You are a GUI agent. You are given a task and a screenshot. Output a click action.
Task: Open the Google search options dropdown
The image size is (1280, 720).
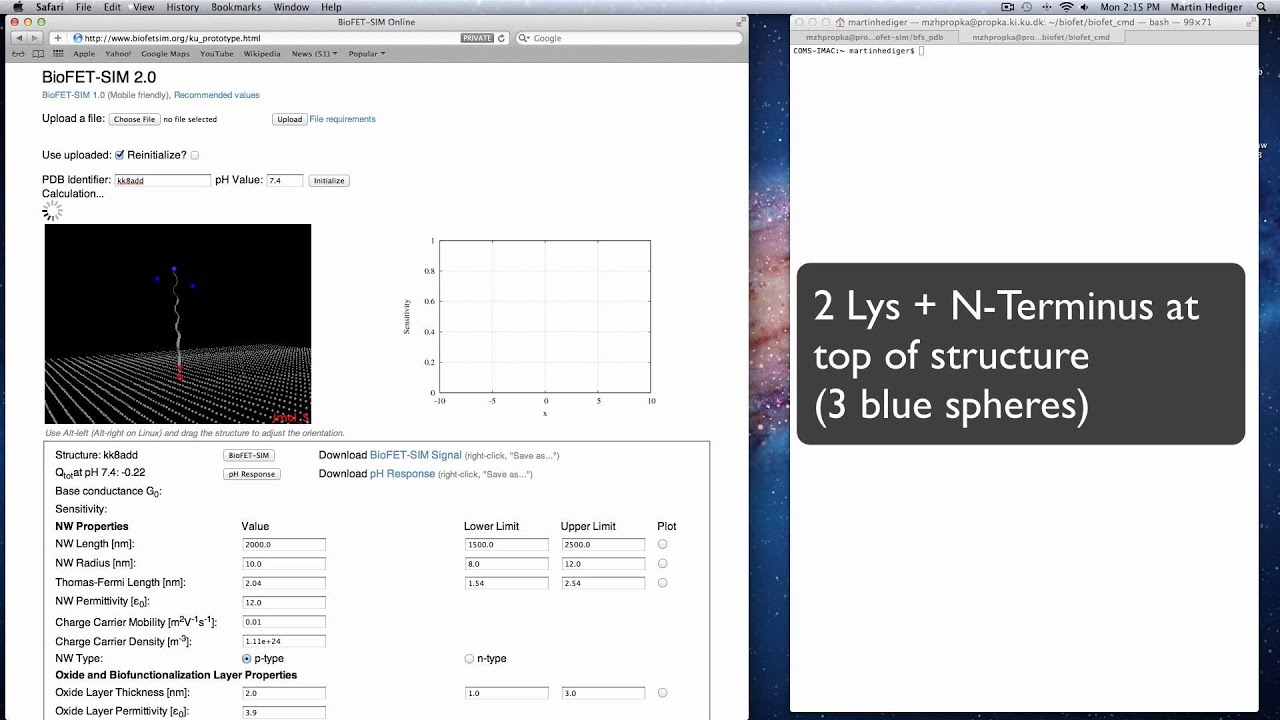[x=525, y=38]
